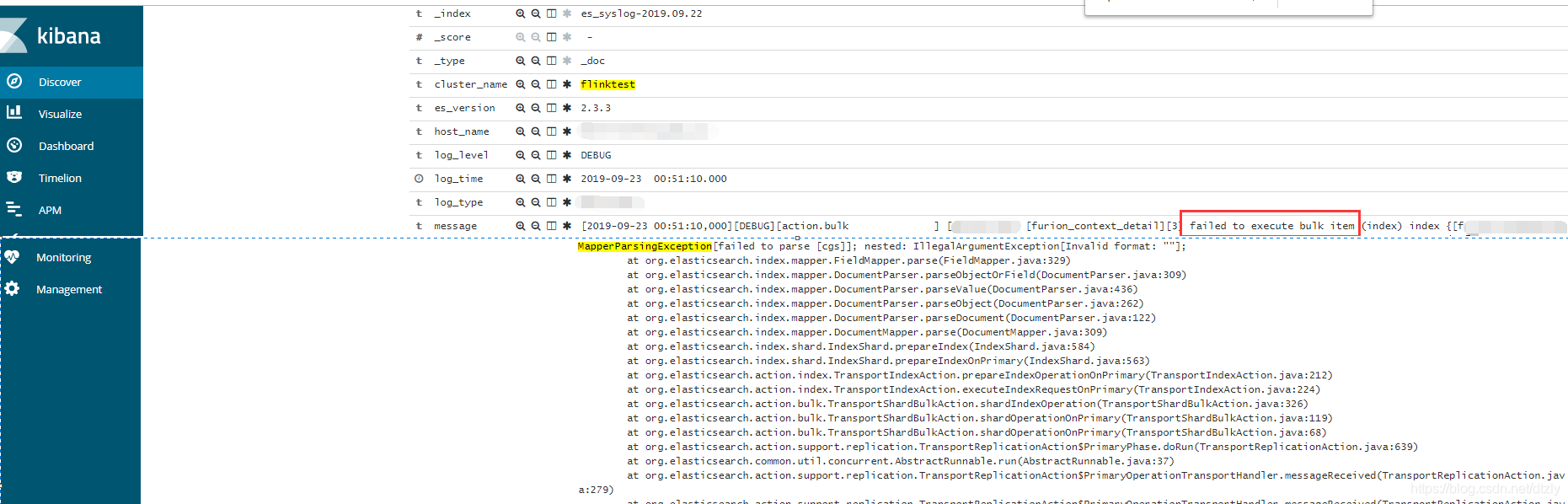Viewport: 1568px width, 504px height.
Task: Filter for host_name field present
Action: point(567,131)
